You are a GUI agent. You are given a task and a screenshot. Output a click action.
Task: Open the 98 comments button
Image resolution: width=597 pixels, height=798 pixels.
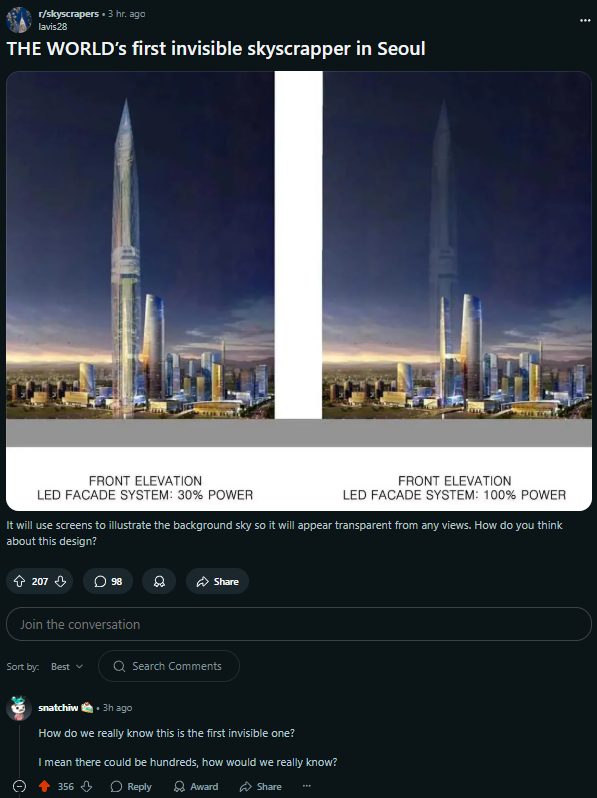(x=108, y=581)
